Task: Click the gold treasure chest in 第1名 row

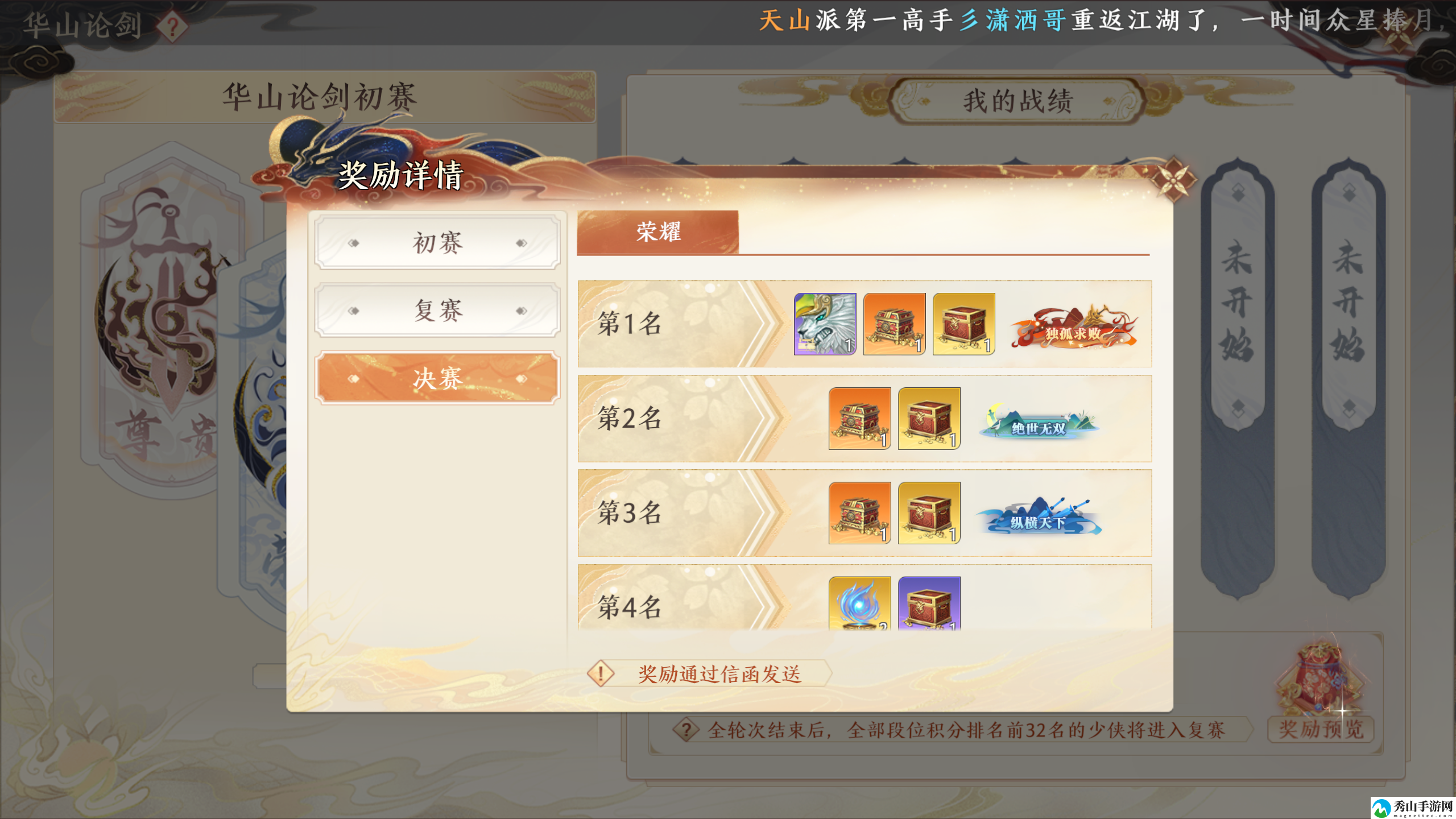Action: (964, 324)
